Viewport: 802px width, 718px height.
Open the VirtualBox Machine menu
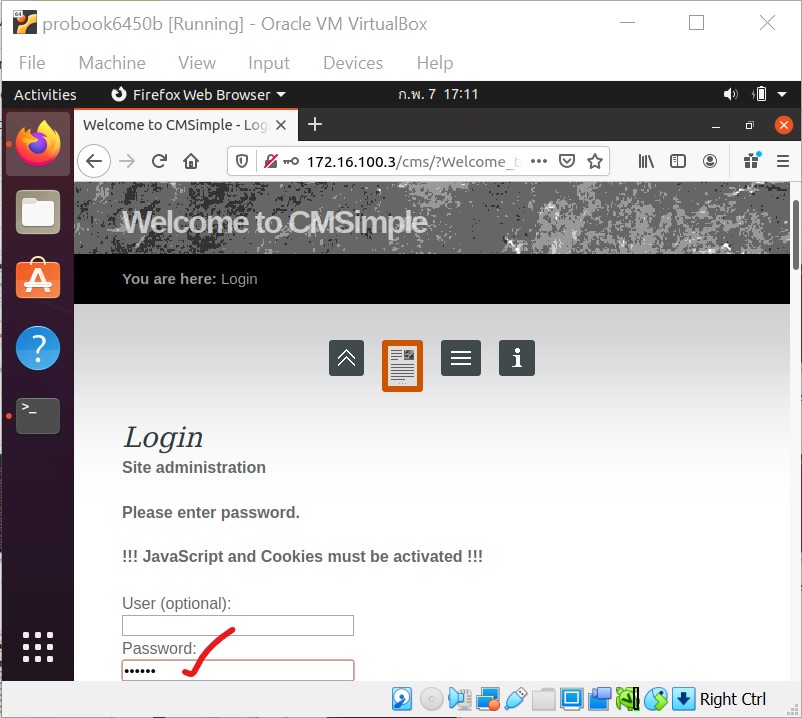pos(112,63)
